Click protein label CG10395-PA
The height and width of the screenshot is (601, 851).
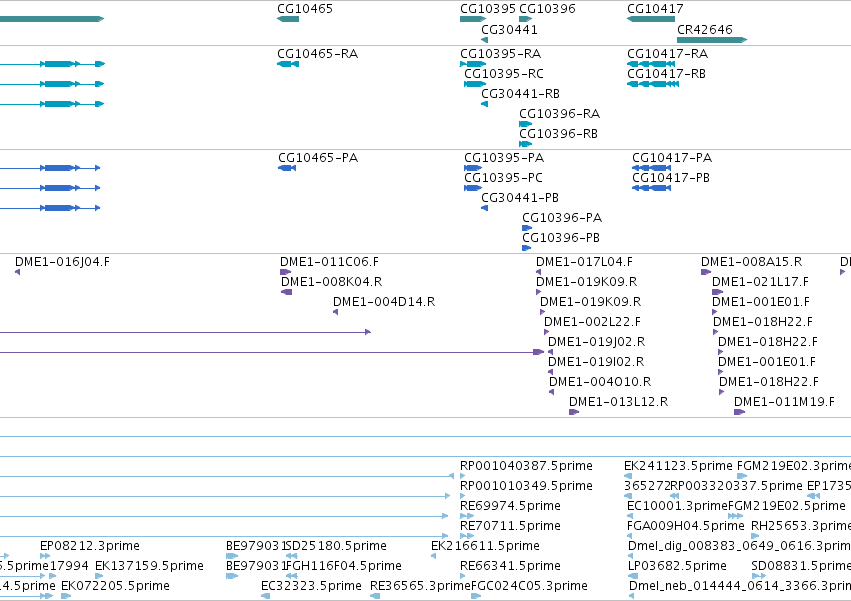(504, 158)
